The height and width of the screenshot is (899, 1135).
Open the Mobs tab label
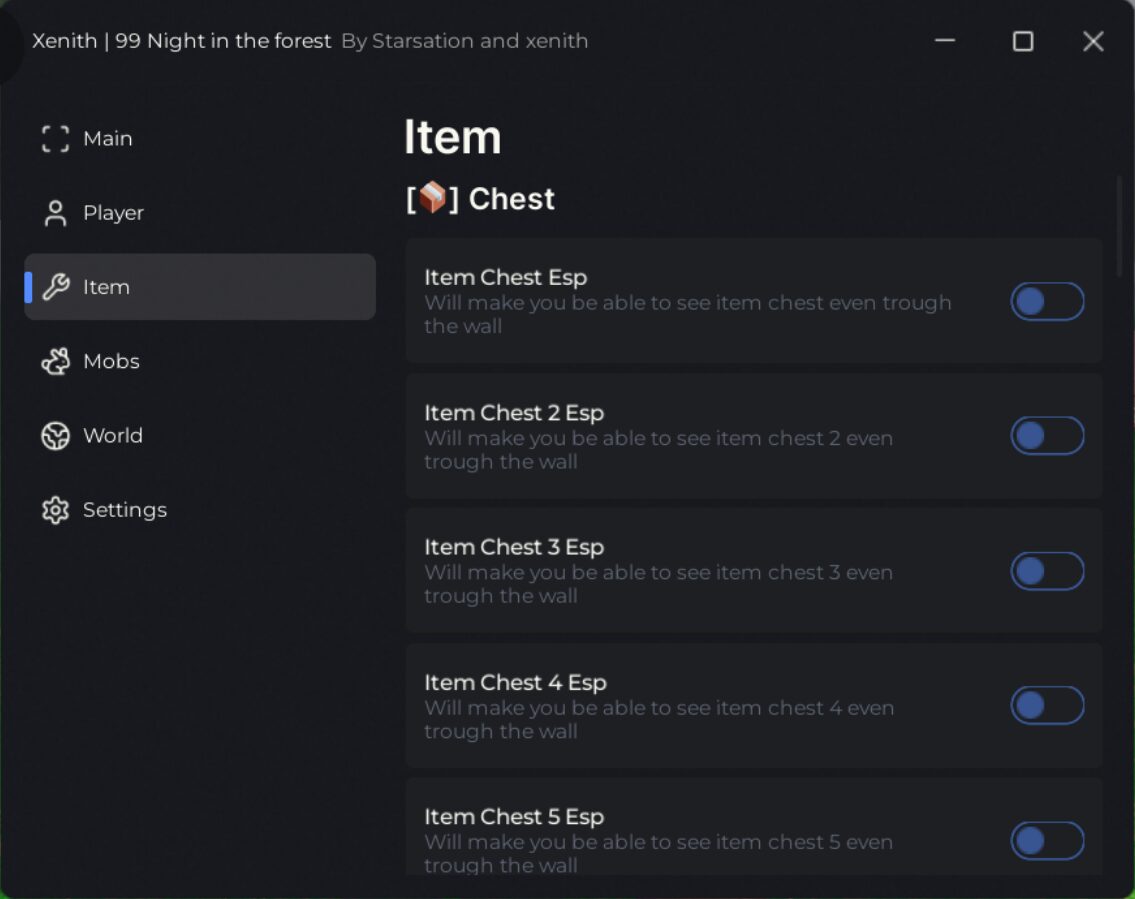(x=111, y=361)
